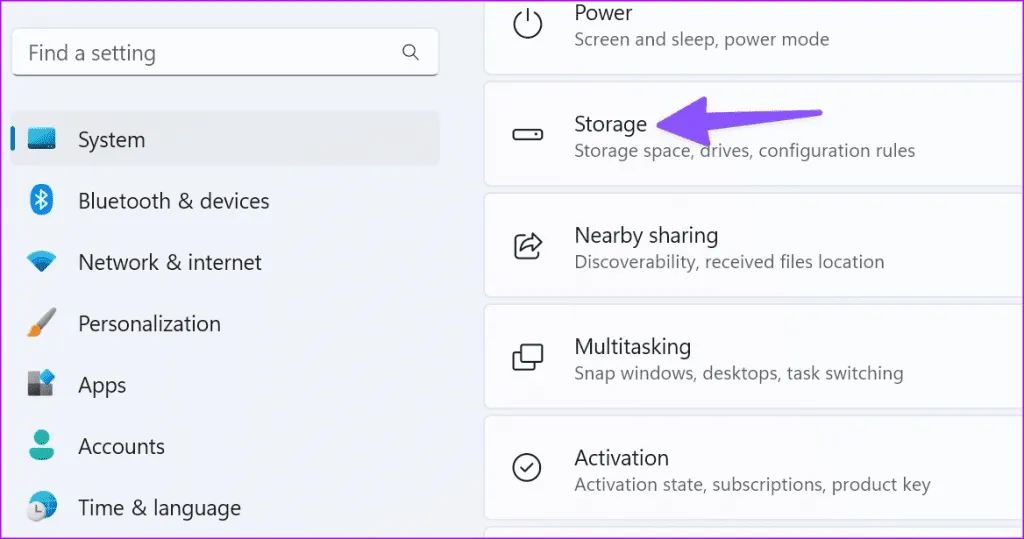Image resolution: width=1024 pixels, height=539 pixels.
Task: Click the Apps icon in sidebar
Action: [42, 385]
